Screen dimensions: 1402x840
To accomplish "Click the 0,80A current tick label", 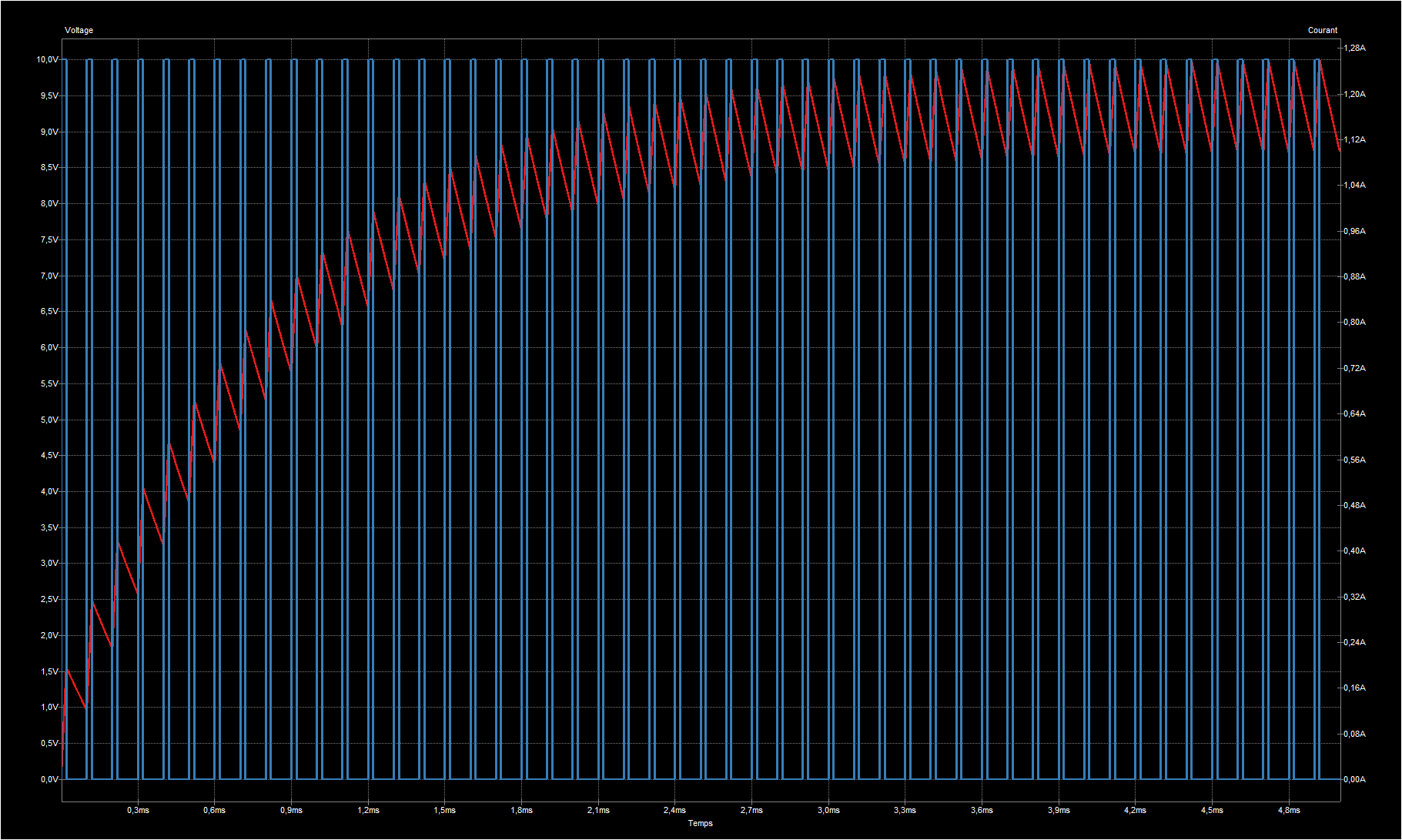I will point(1354,322).
